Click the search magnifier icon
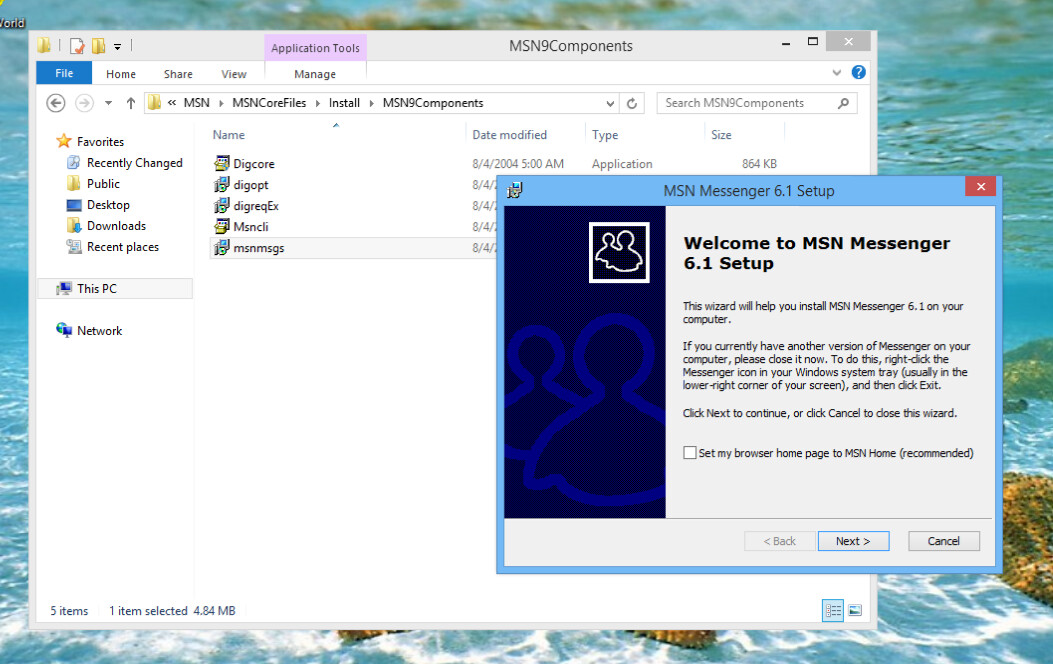The height and width of the screenshot is (664, 1053). [x=843, y=103]
